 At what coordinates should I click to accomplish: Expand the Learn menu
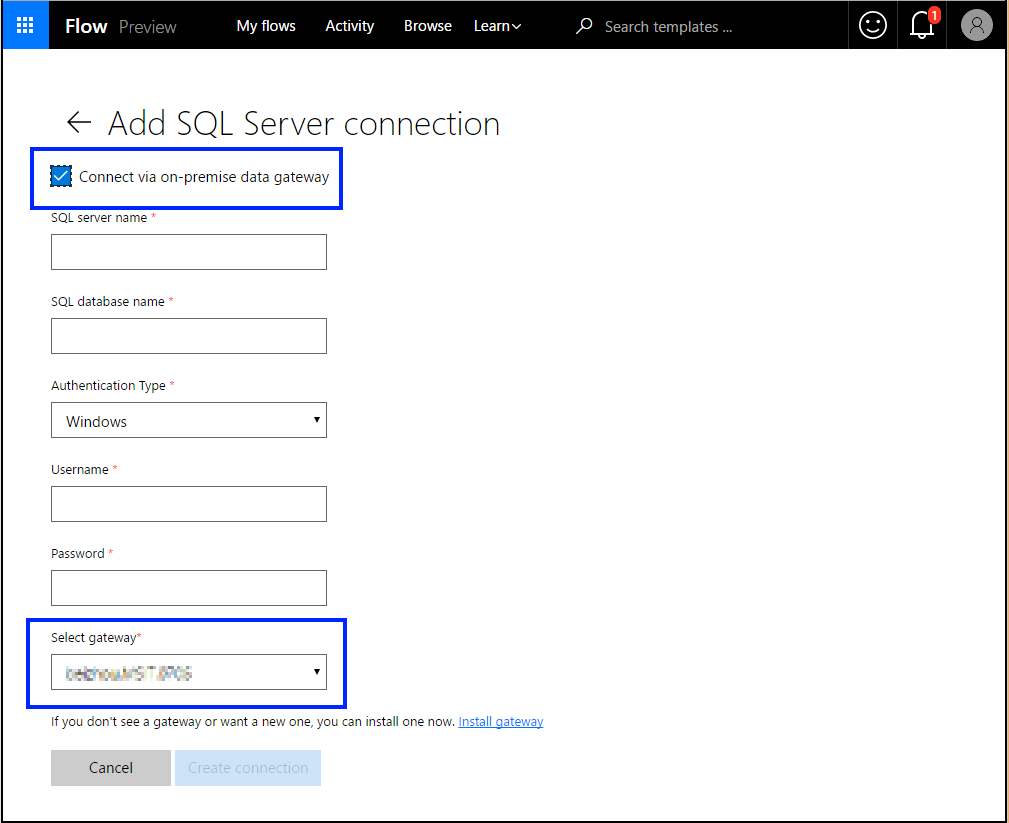point(497,26)
